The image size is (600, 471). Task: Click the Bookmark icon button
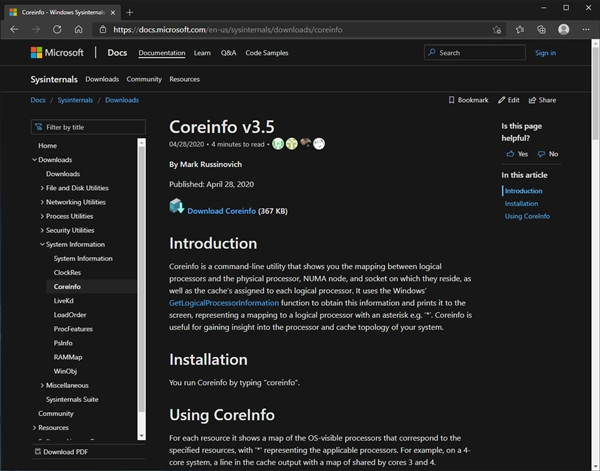click(468, 100)
